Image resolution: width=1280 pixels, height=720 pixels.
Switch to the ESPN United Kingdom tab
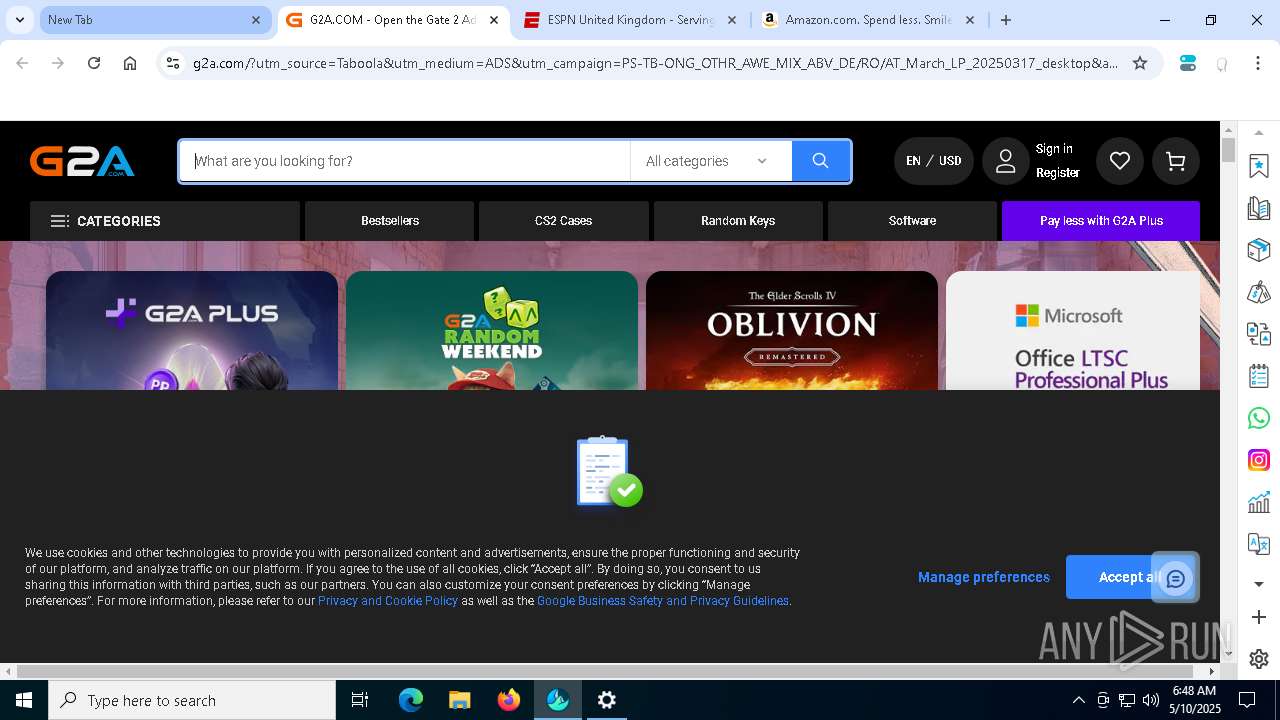[x=630, y=20]
